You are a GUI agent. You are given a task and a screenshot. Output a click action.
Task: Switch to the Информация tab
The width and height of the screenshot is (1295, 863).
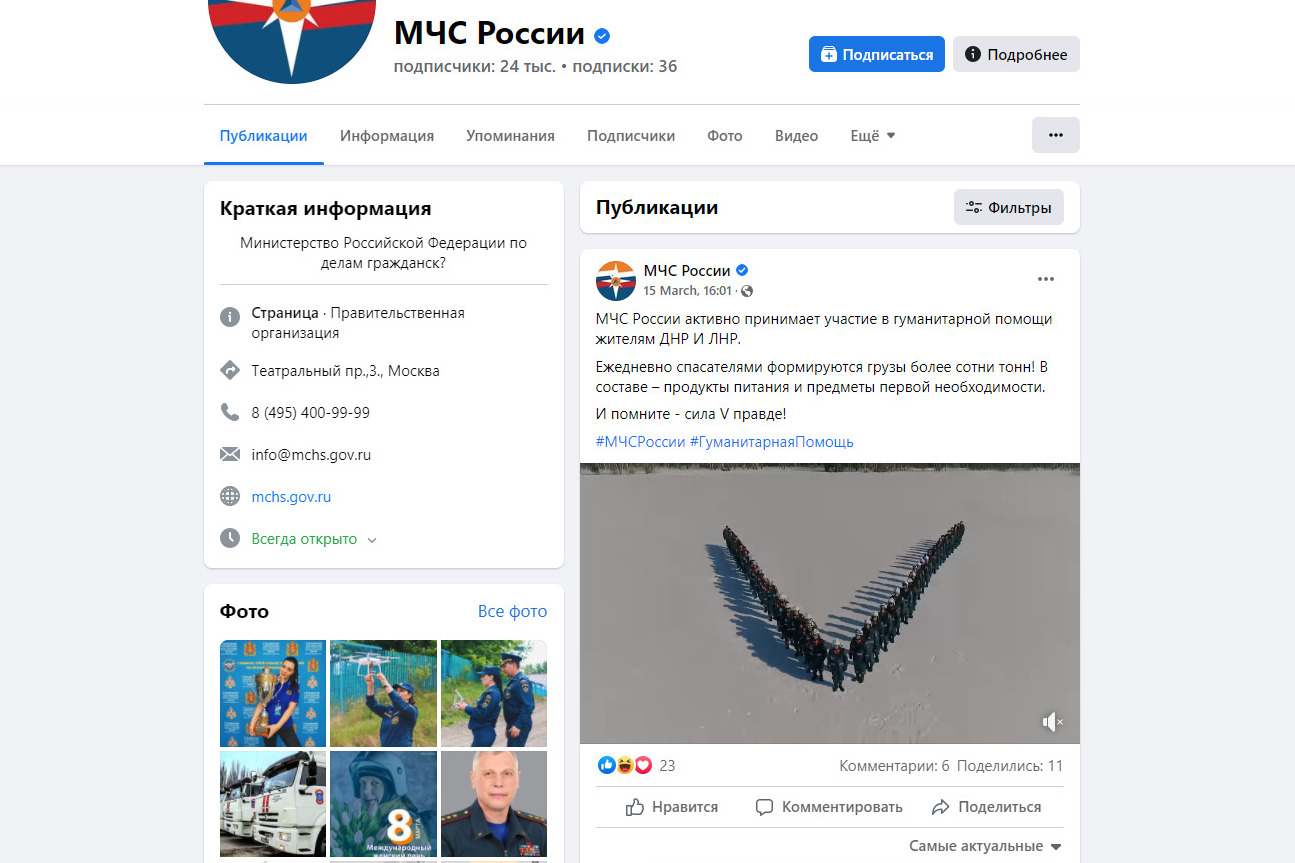[x=387, y=136]
